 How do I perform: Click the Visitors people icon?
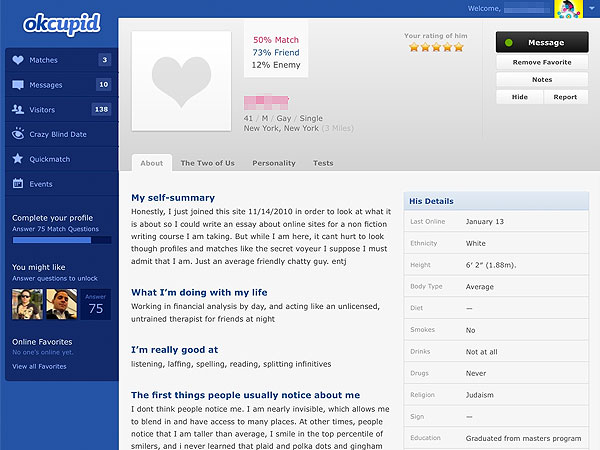pyautogui.click(x=18, y=109)
